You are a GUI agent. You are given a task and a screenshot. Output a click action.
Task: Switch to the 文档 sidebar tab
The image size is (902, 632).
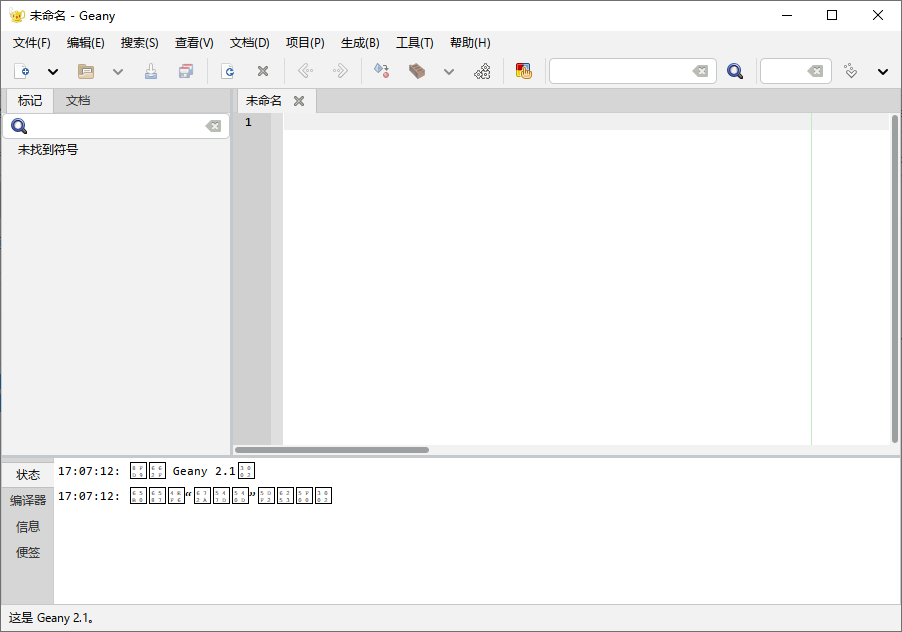[78, 101]
